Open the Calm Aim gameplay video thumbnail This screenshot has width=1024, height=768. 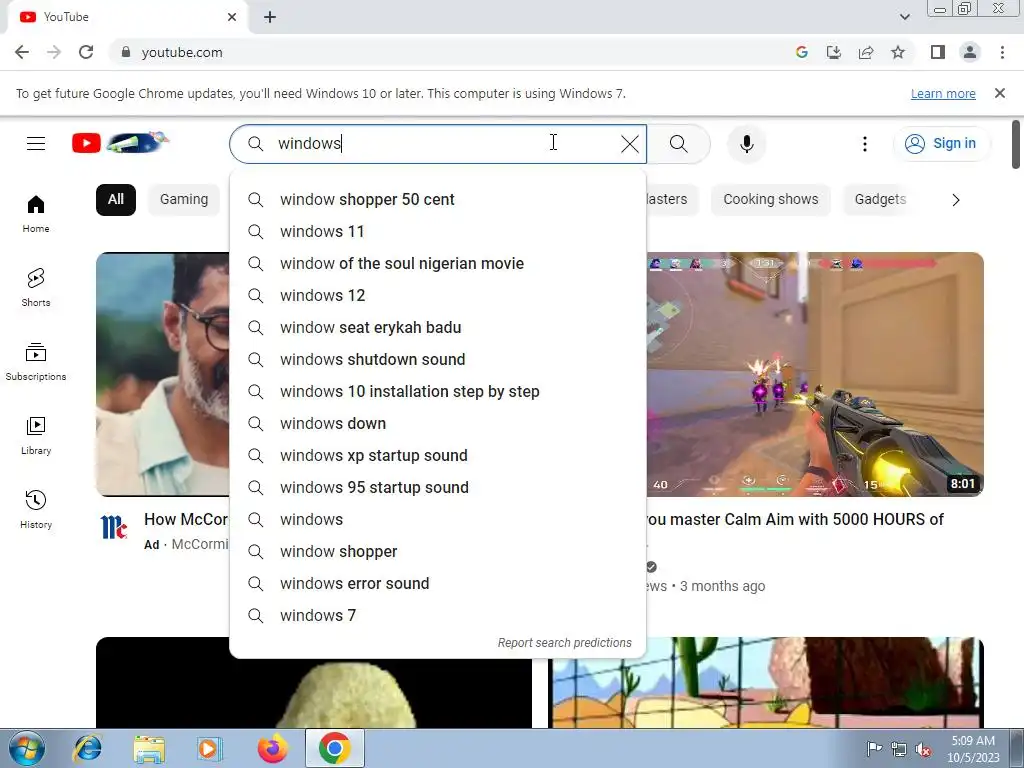[815, 374]
